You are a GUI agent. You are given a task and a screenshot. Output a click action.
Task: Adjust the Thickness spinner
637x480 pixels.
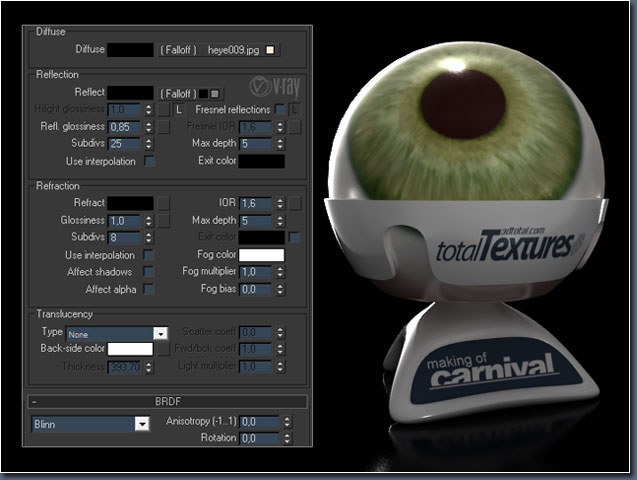tap(149, 368)
